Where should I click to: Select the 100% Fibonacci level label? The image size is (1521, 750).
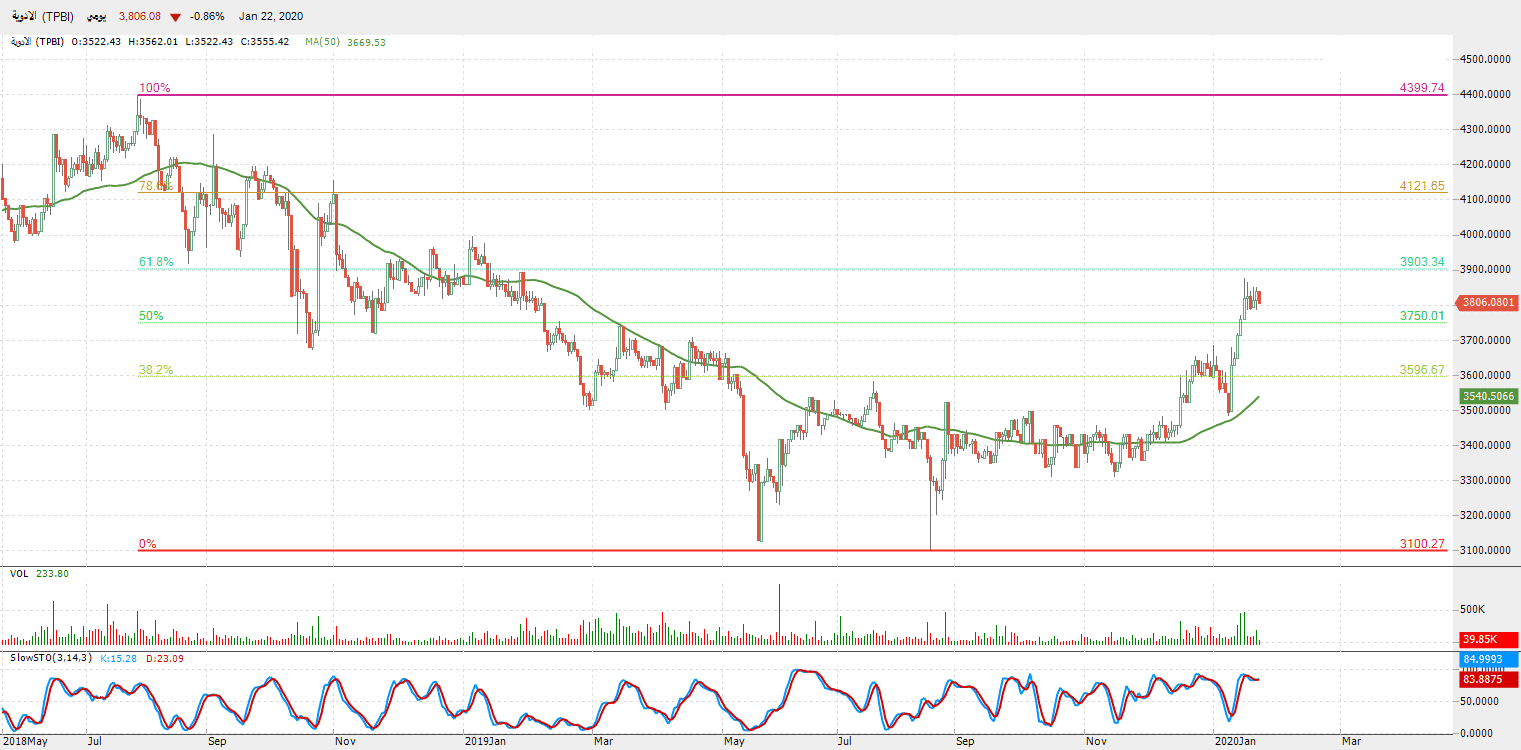coord(154,88)
